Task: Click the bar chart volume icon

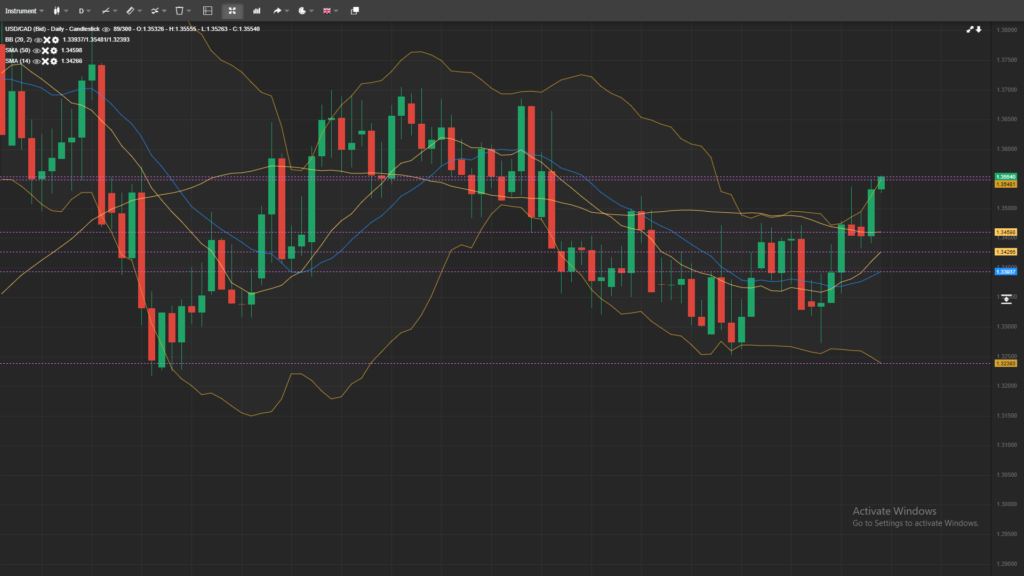Action: tap(257, 10)
